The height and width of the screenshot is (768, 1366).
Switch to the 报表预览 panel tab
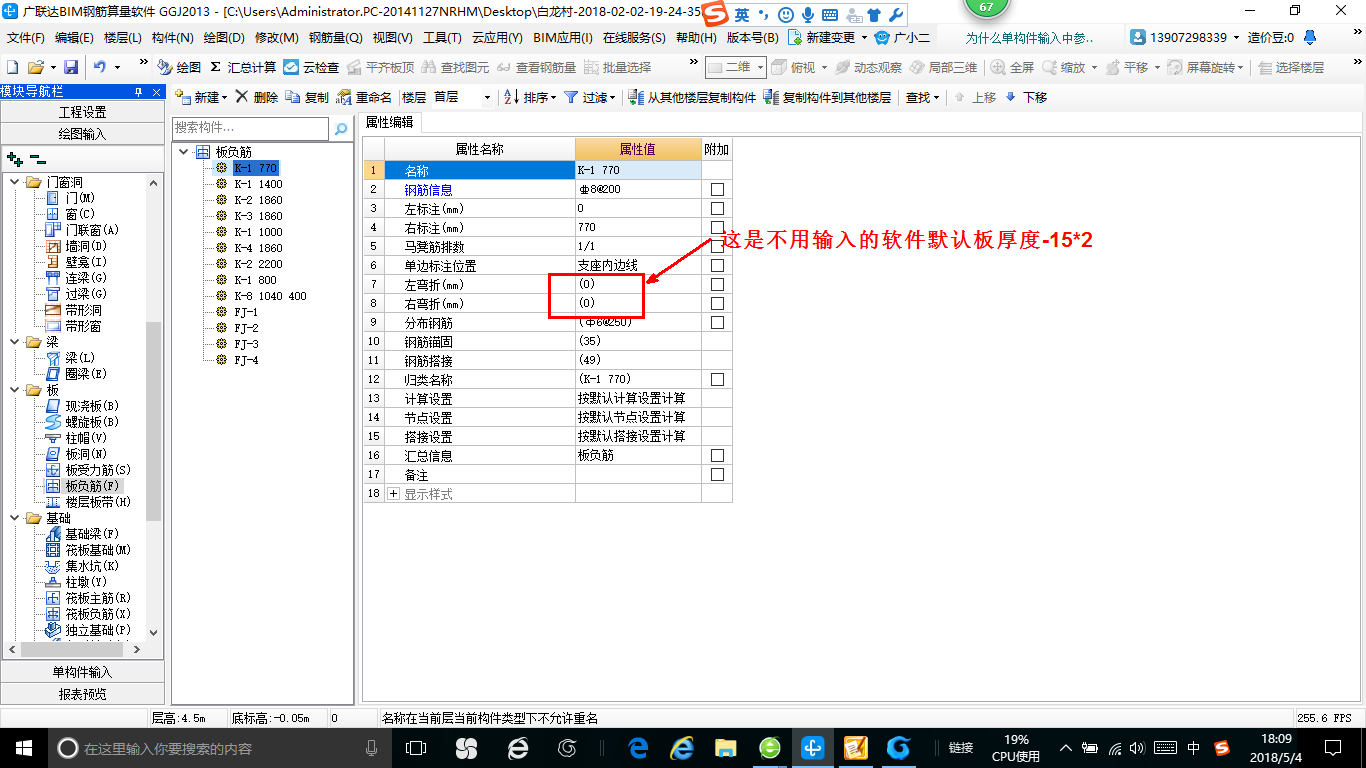[82, 694]
